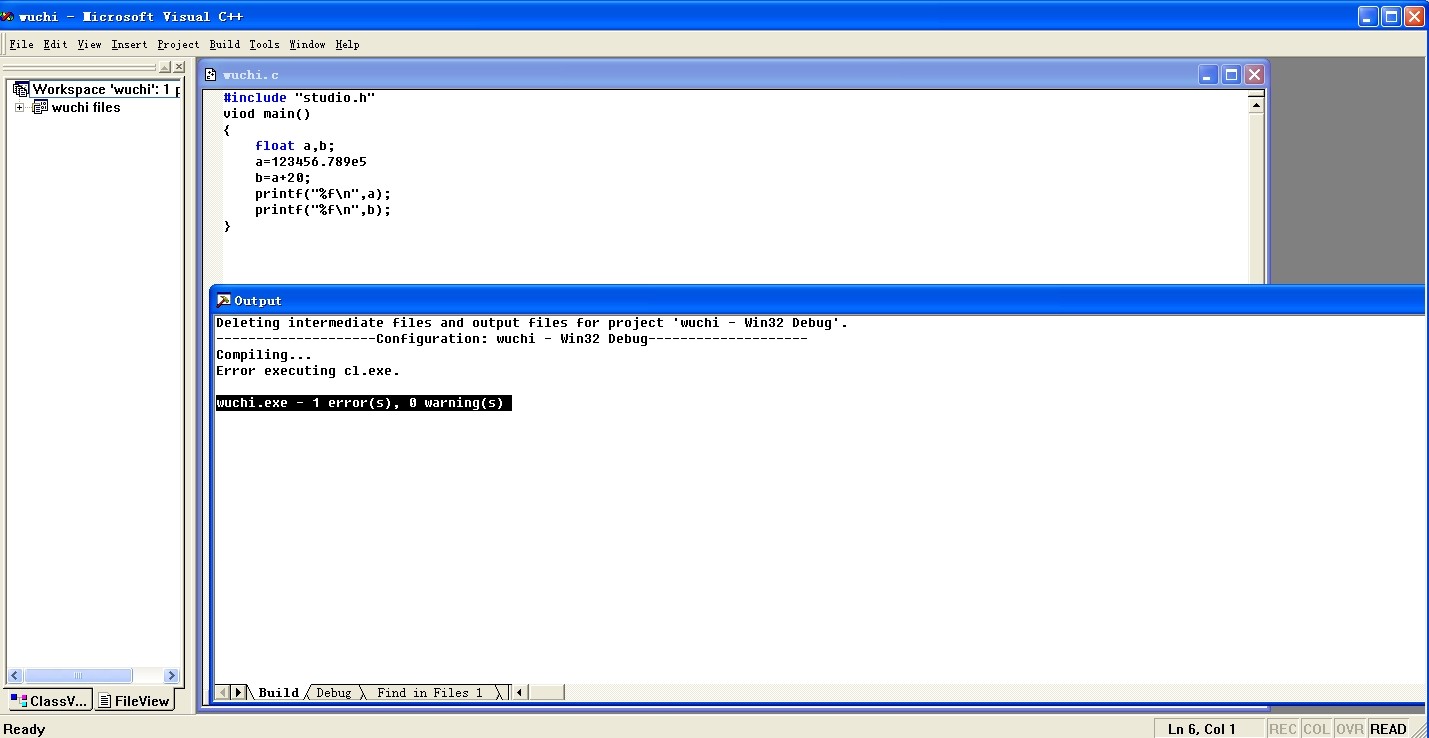Click the 'Error executing cl.exe.' line
1429x738 pixels.
(308, 371)
